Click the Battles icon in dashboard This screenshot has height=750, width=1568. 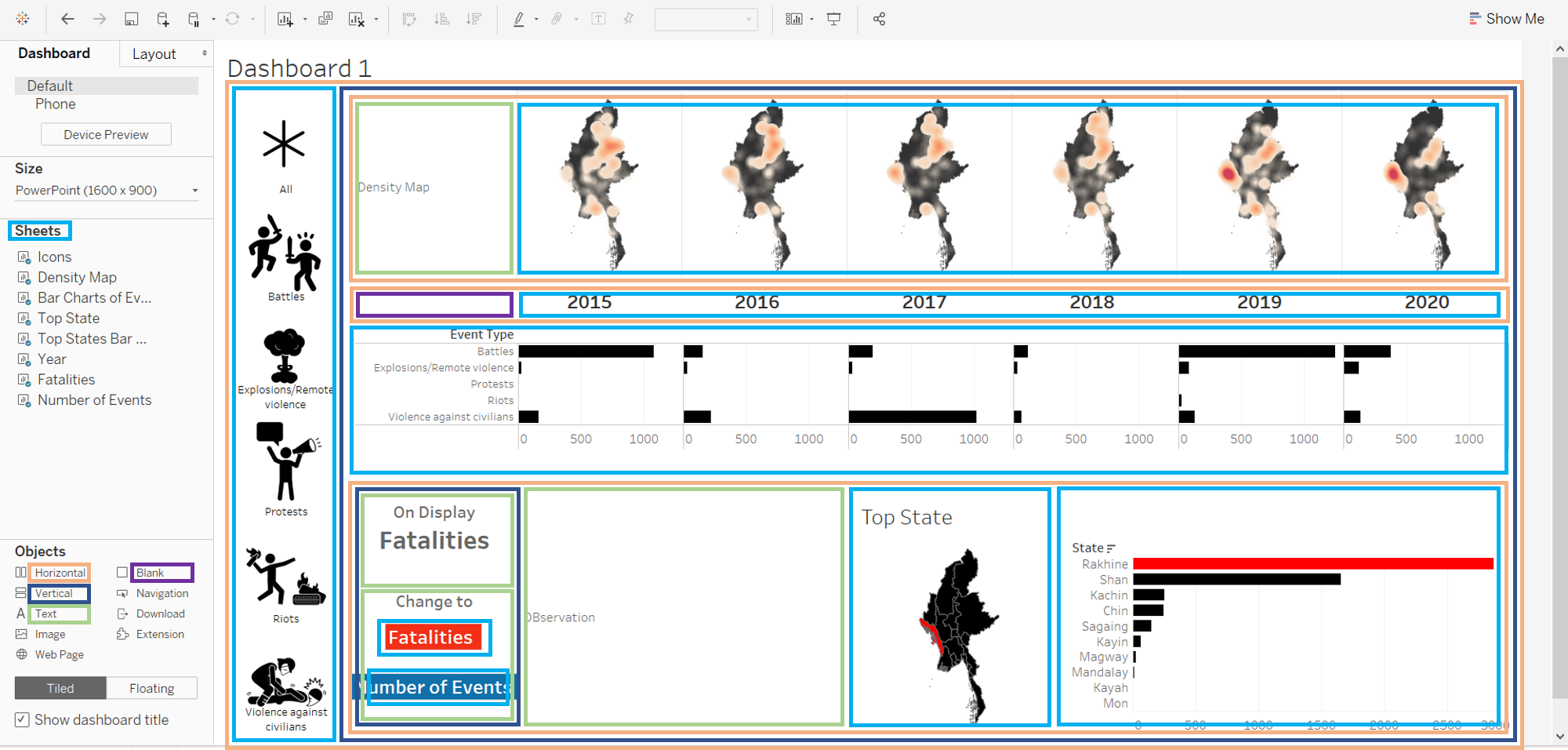pos(285,253)
